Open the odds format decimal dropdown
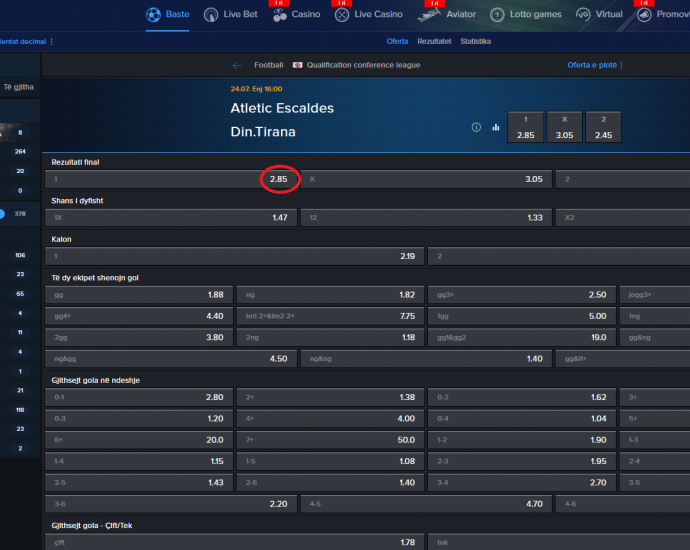The image size is (690, 550). [26, 41]
